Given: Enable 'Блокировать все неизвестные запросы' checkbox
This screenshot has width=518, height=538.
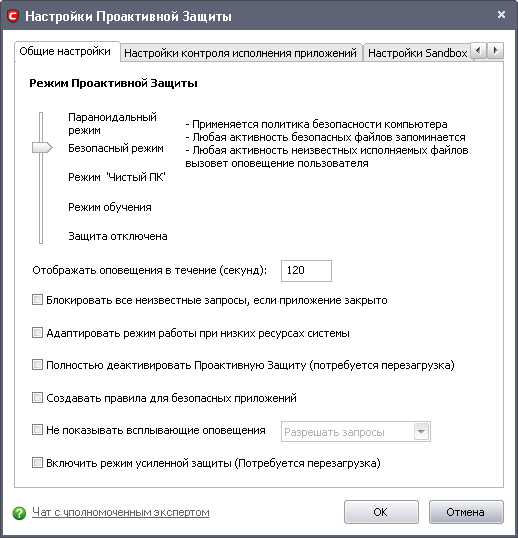Looking at the screenshot, I should [37, 300].
